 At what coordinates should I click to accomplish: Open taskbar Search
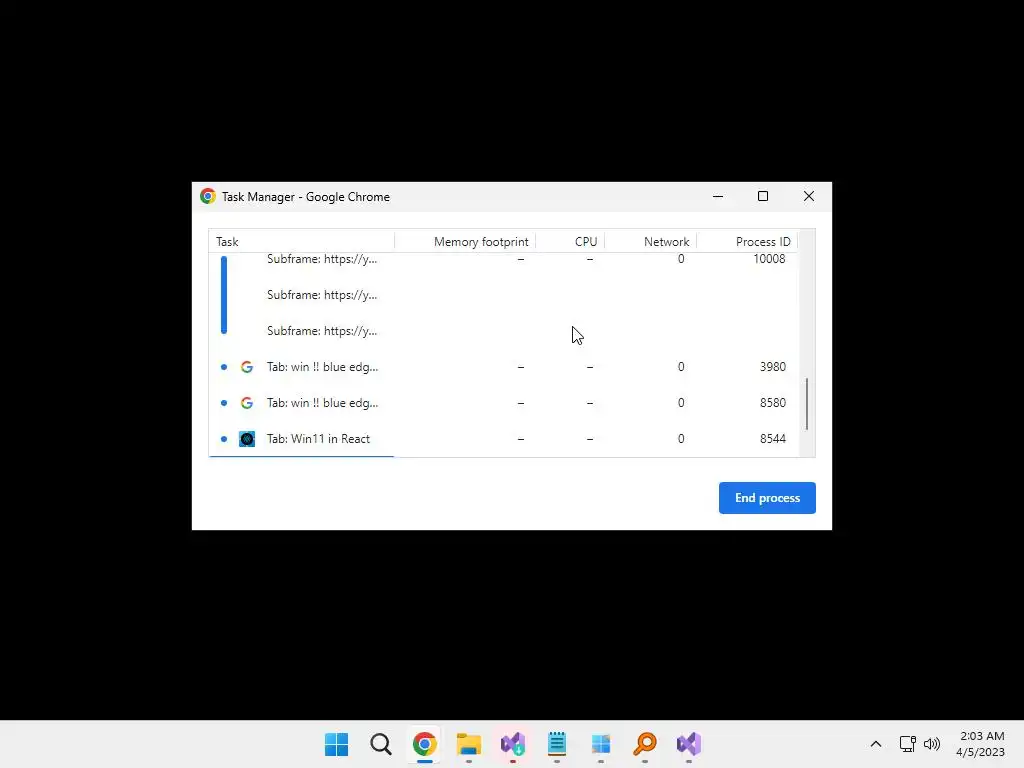point(381,744)
